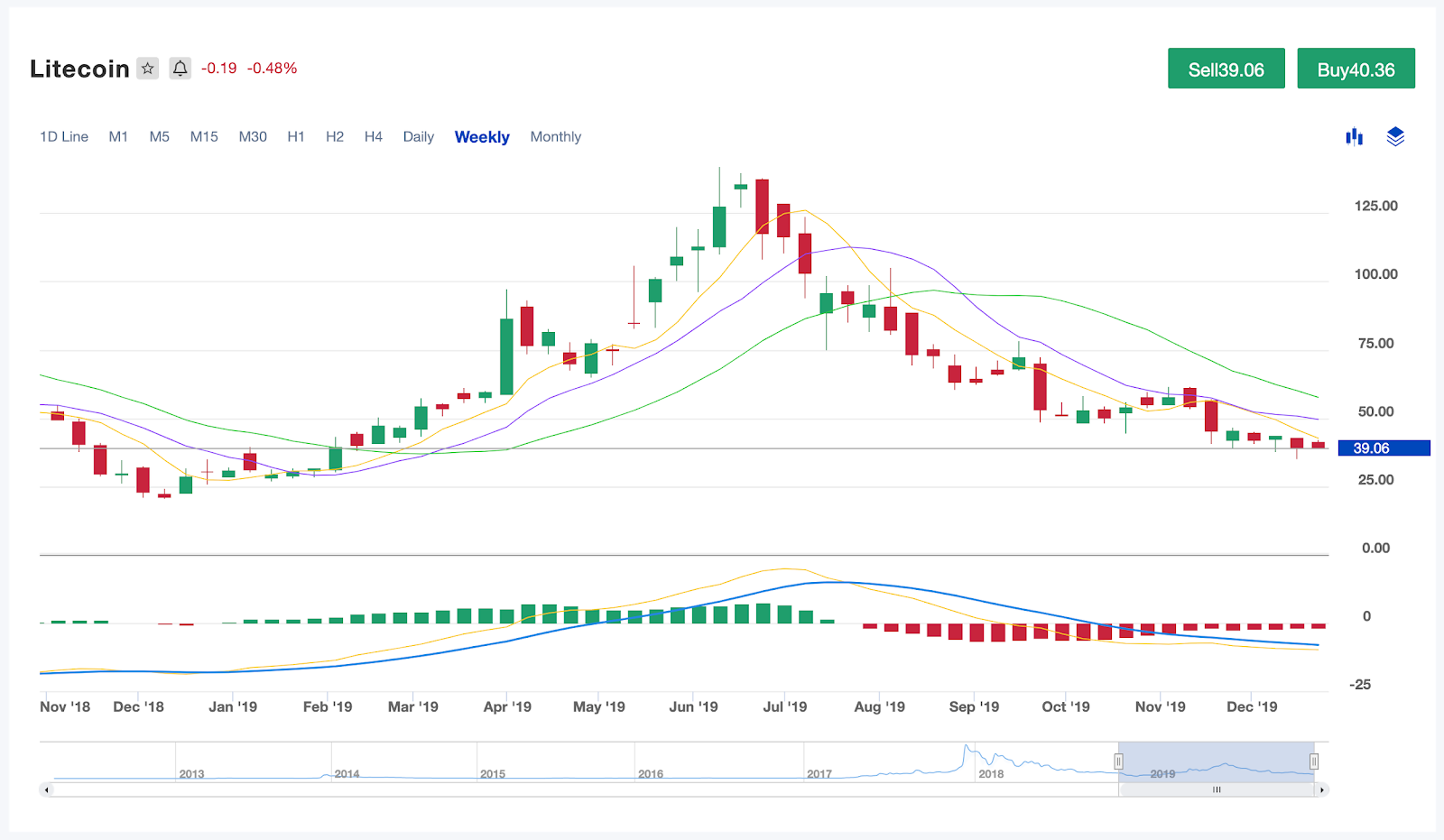This screenshot has width=1444, height=840.
Task: Open indicators layers icon
Action: pyautogui.click(x=1395, y=136)
